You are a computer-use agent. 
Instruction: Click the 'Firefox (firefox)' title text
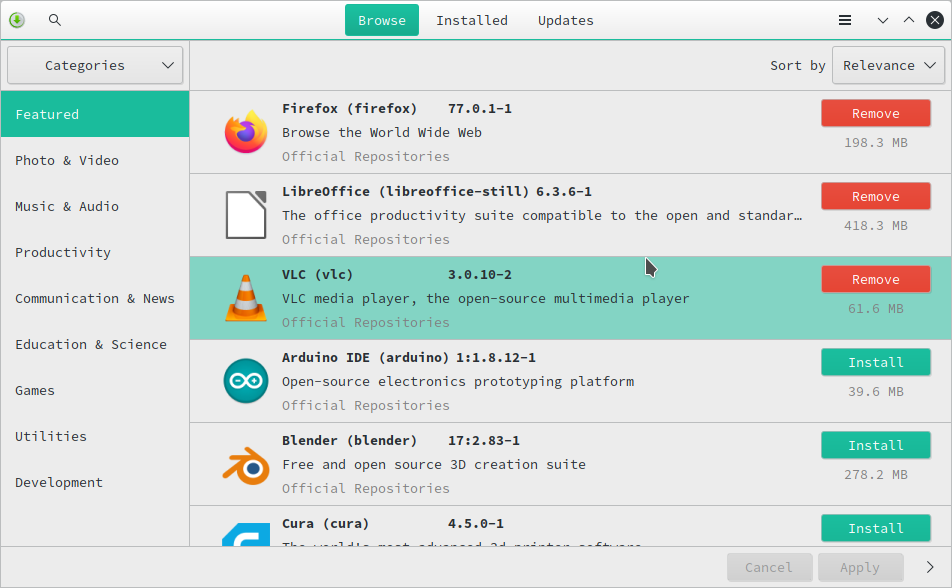[350, 109]
